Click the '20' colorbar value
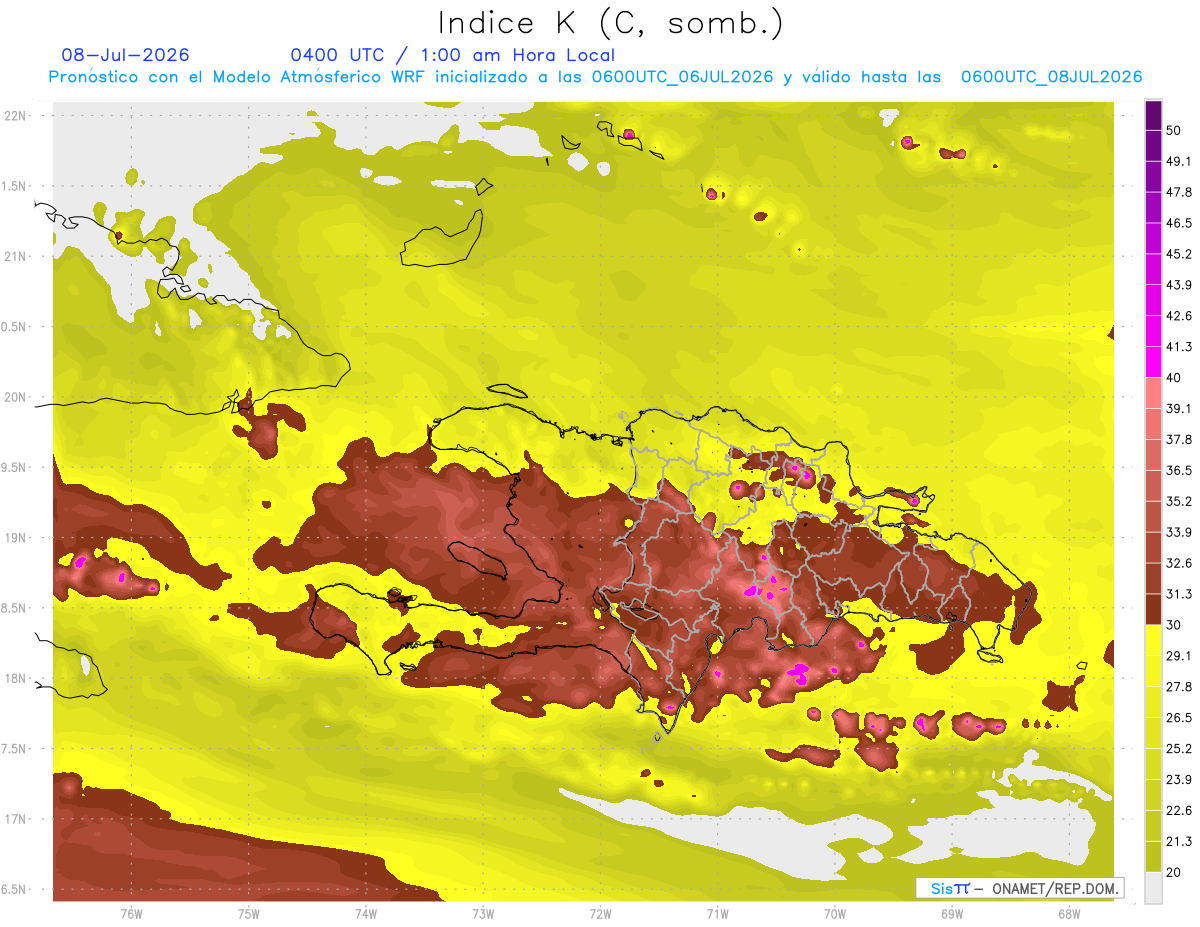This screenshot has width=1200, height=927. point(1175,871)
